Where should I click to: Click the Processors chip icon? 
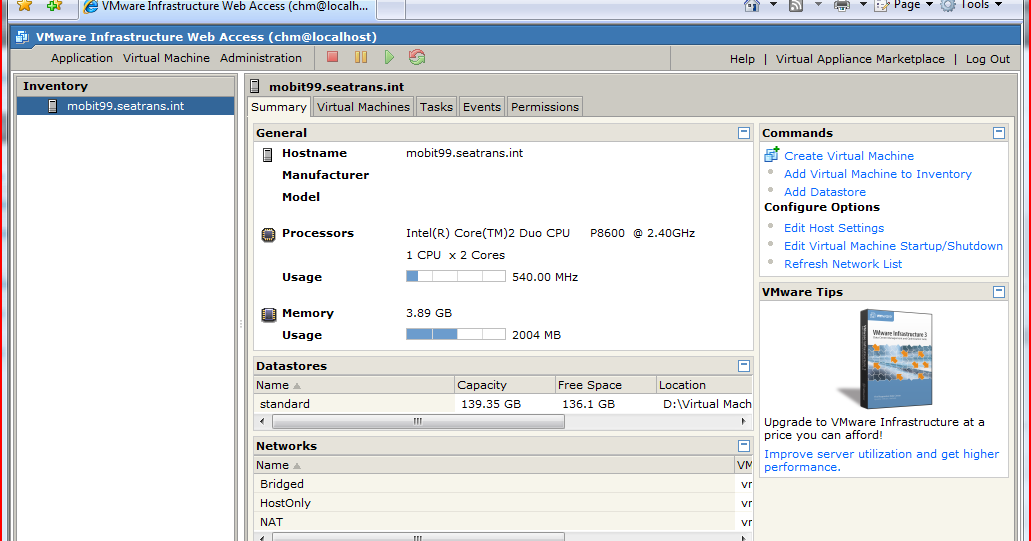[268, 234]
